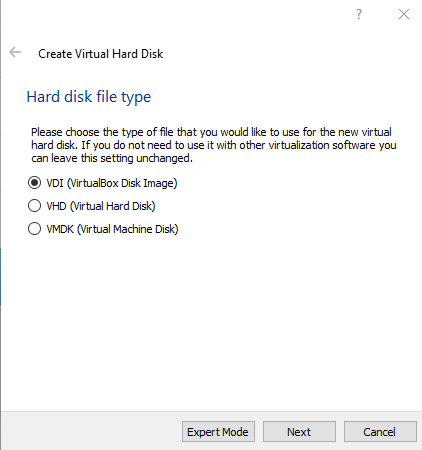Go back using the left arrow icon
Screen dimensions: 422x450
[x=15, y=52]
